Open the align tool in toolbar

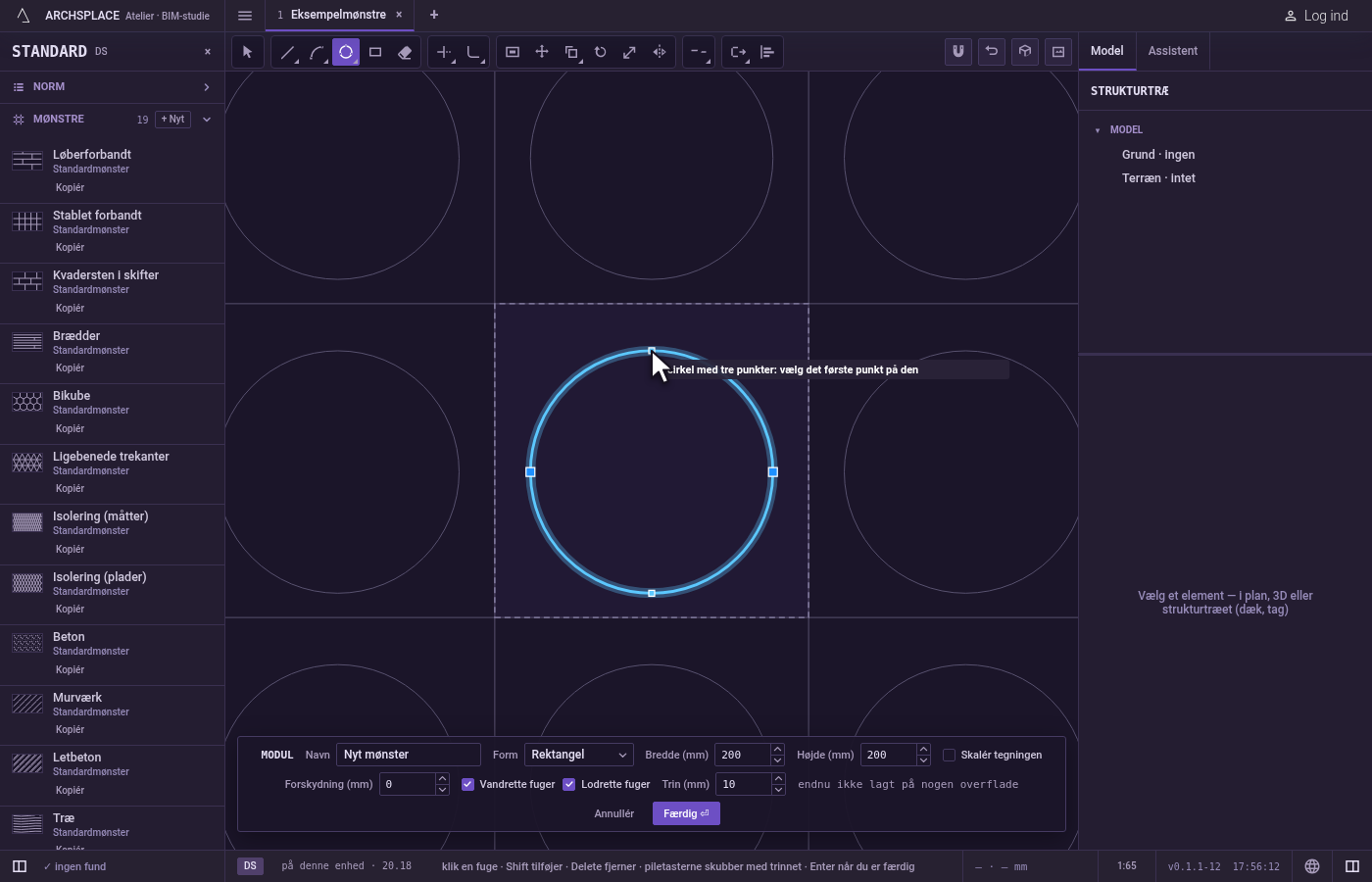click(767, 52)
